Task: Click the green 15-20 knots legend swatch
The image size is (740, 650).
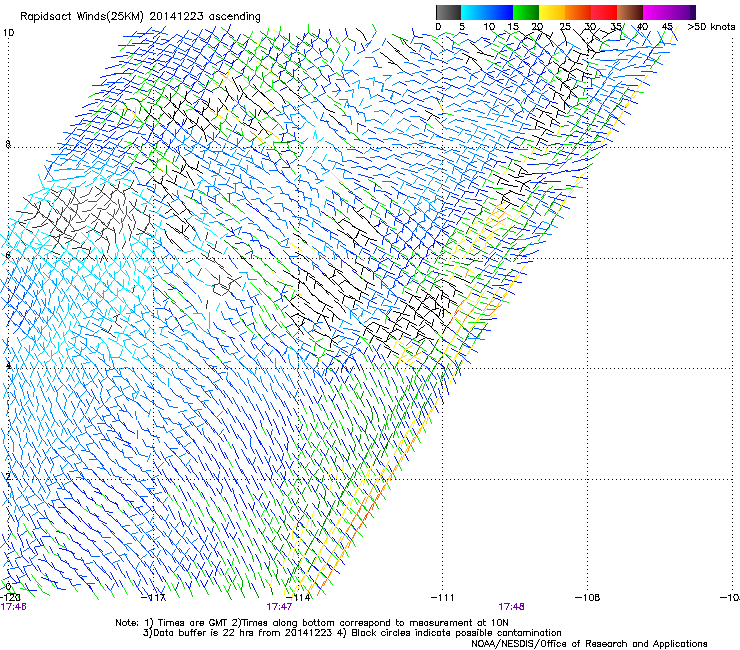Action: point(526,12)
